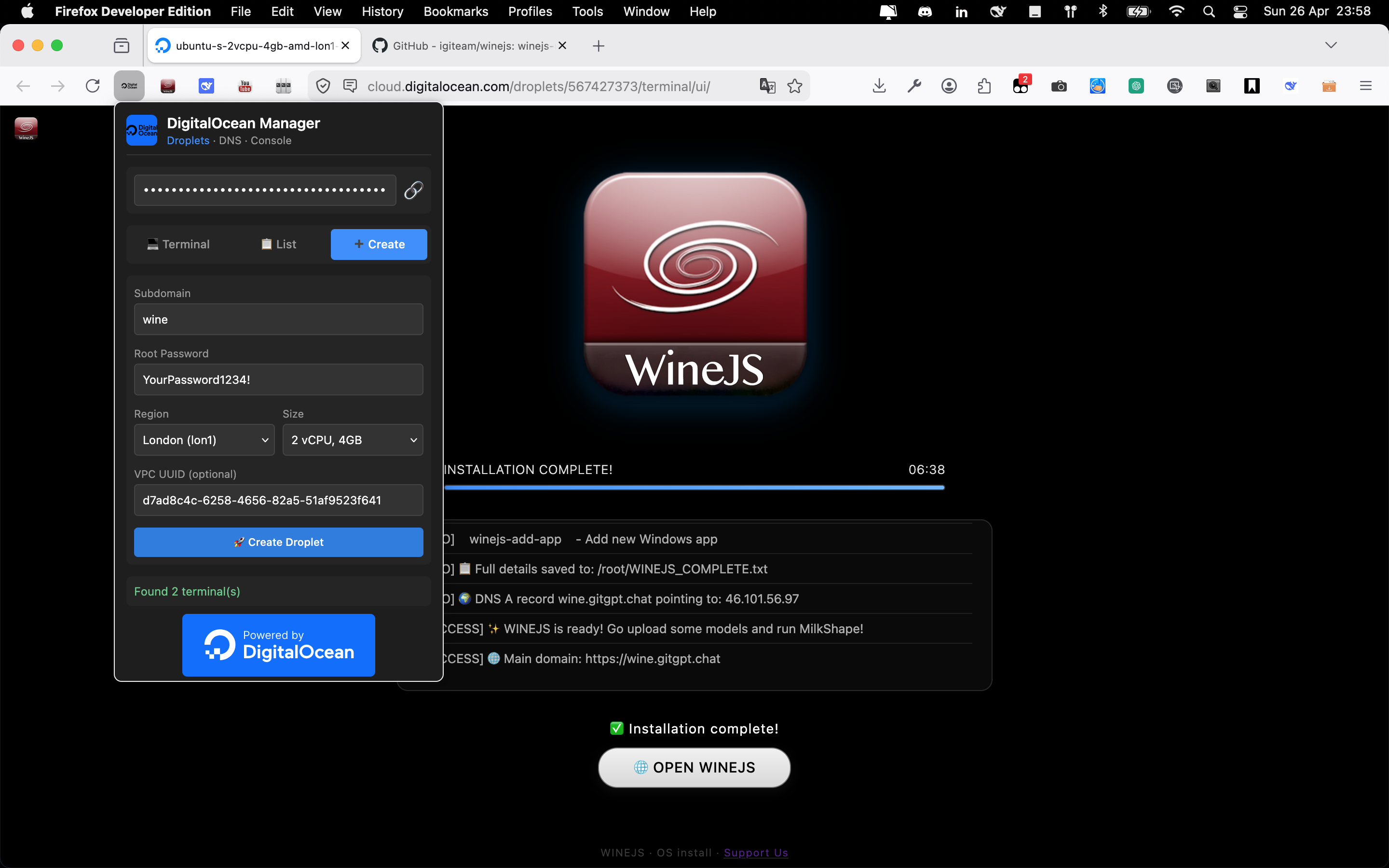Screen dimensions: 1389x868
Task: Bookmark this page with the star icon
Action: tap(794, 86)
